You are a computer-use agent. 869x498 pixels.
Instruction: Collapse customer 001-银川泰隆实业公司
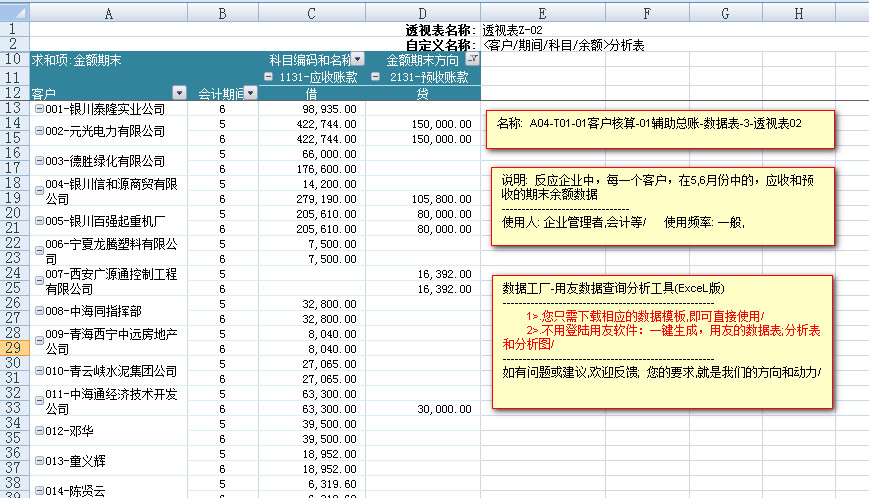39,109
